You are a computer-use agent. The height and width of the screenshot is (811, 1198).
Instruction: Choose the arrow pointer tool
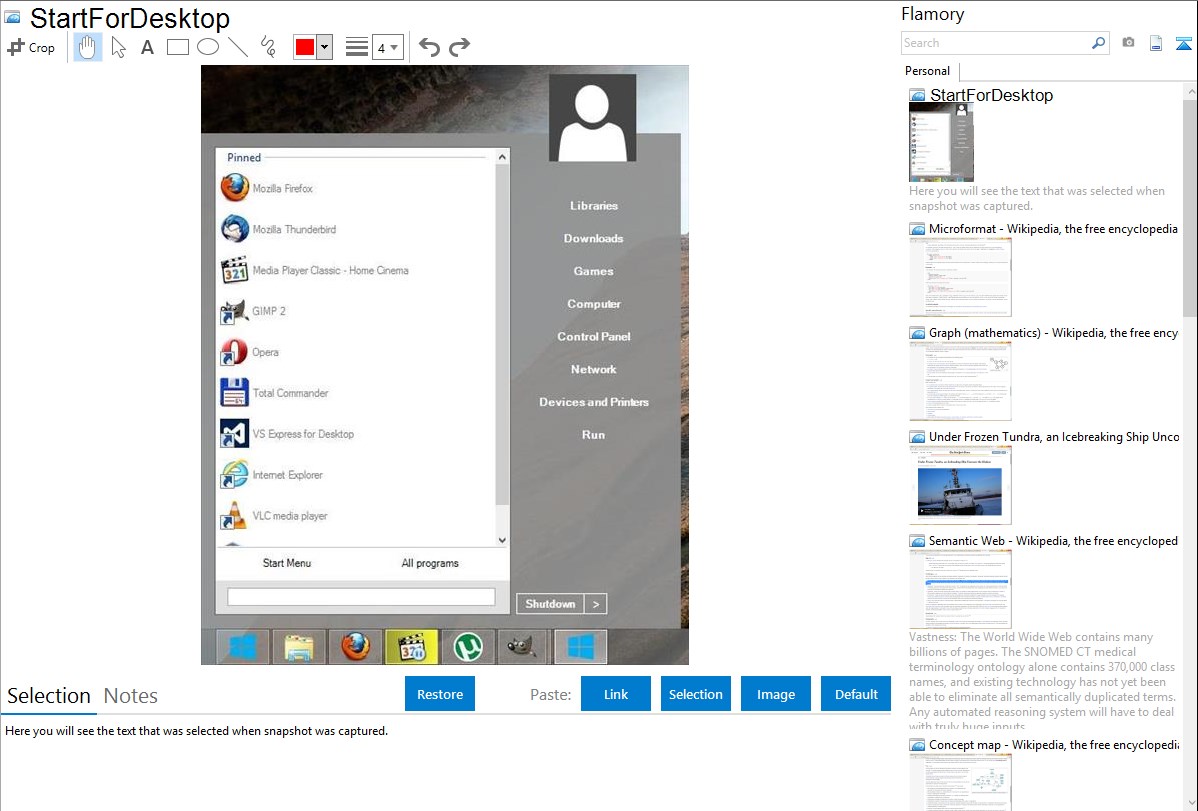(x=118, y=47)
